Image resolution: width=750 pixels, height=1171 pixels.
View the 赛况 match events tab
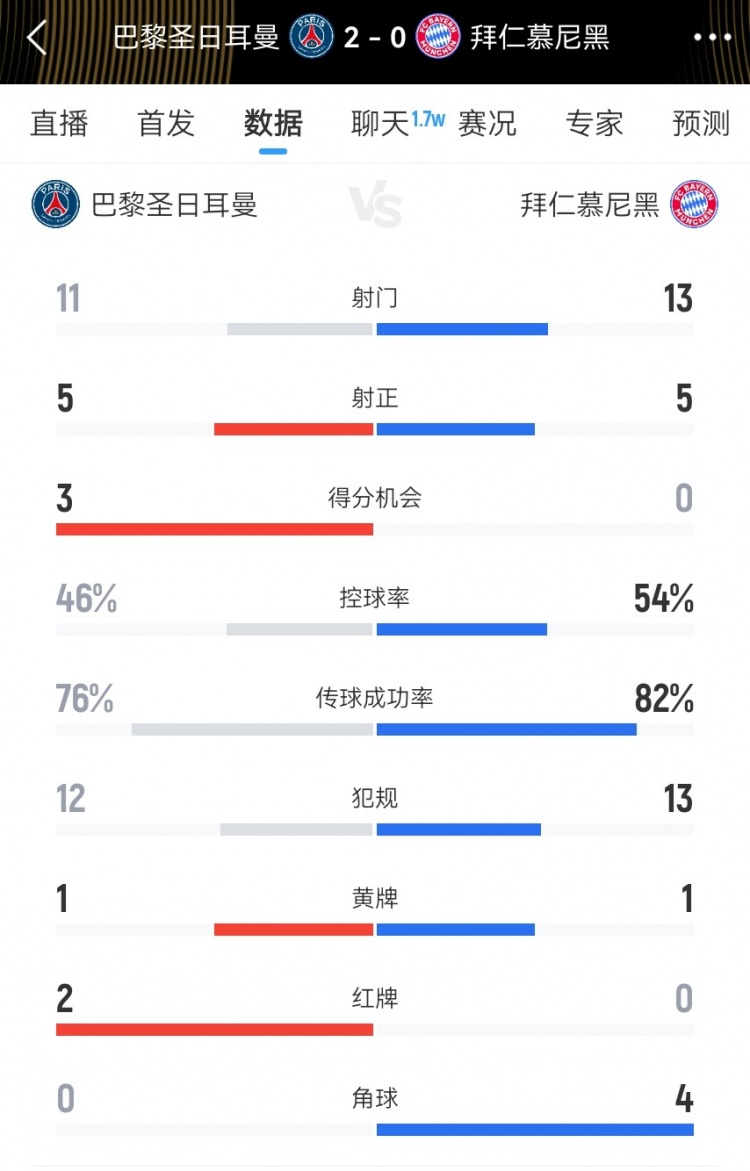486,124
